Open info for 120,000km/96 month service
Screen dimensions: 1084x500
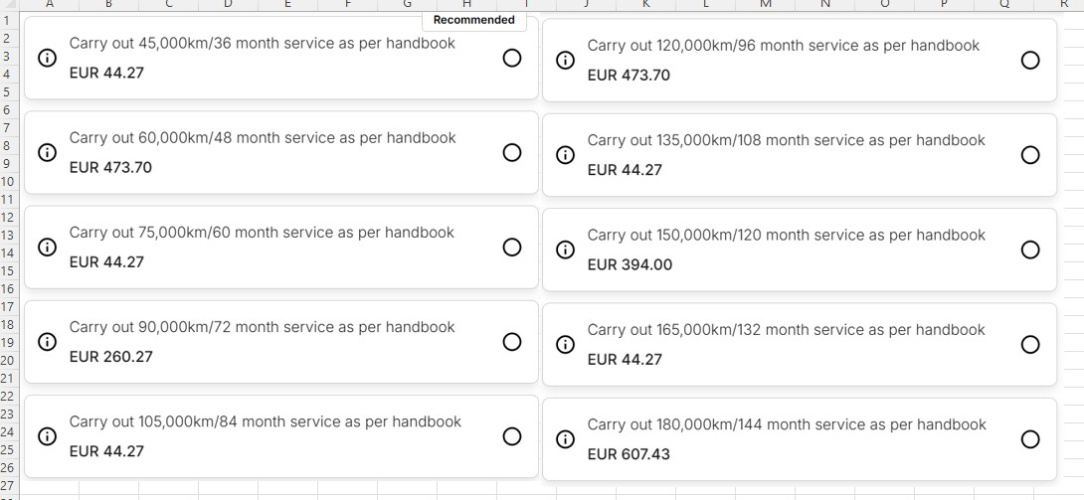click(564, 61)
